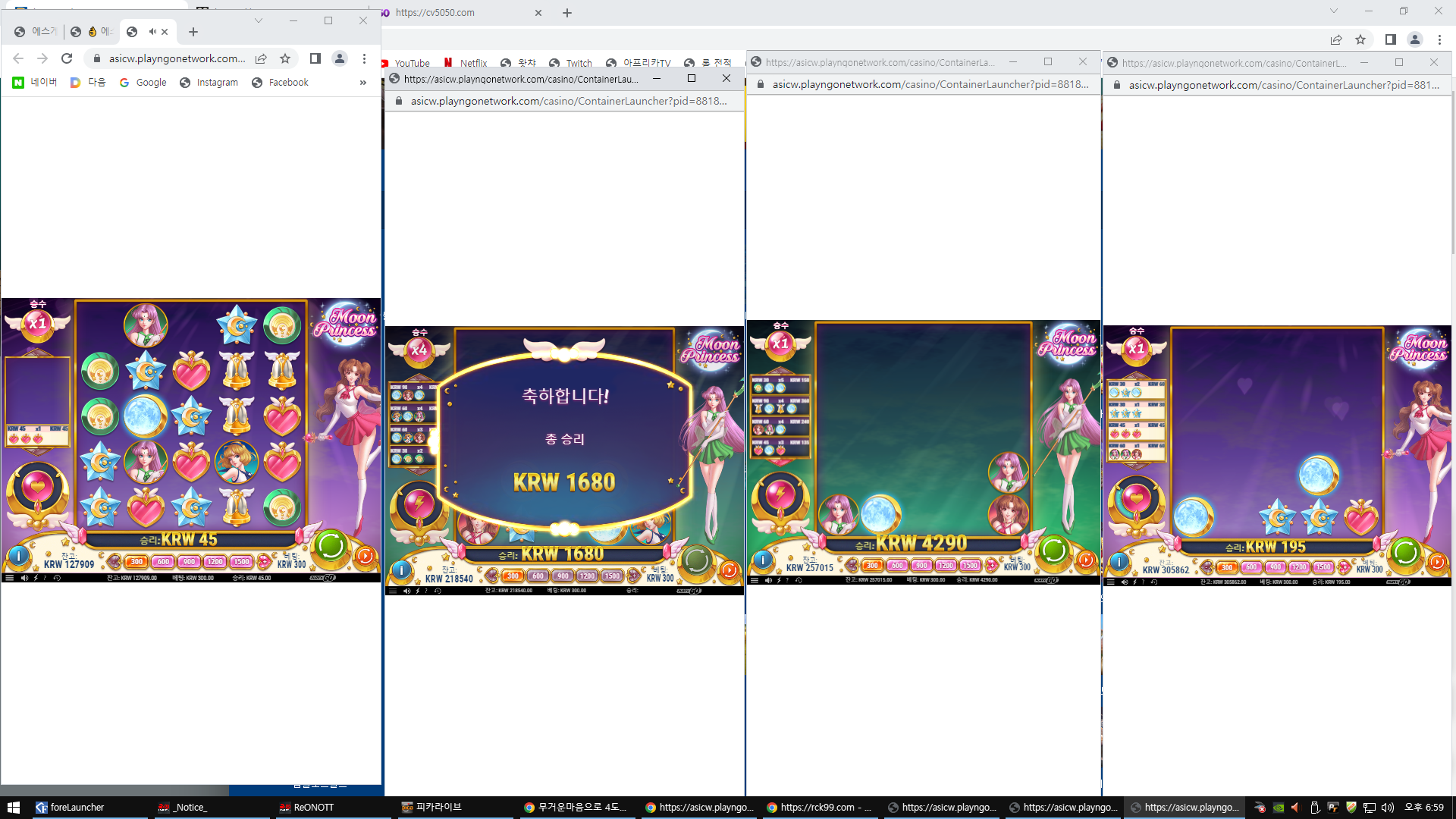Toggle fast play lightning in the KRW 257015 game
Image resolution: width=1456 pixels, height=819 pixels.
pyautogui.click(x=779, y=580)
